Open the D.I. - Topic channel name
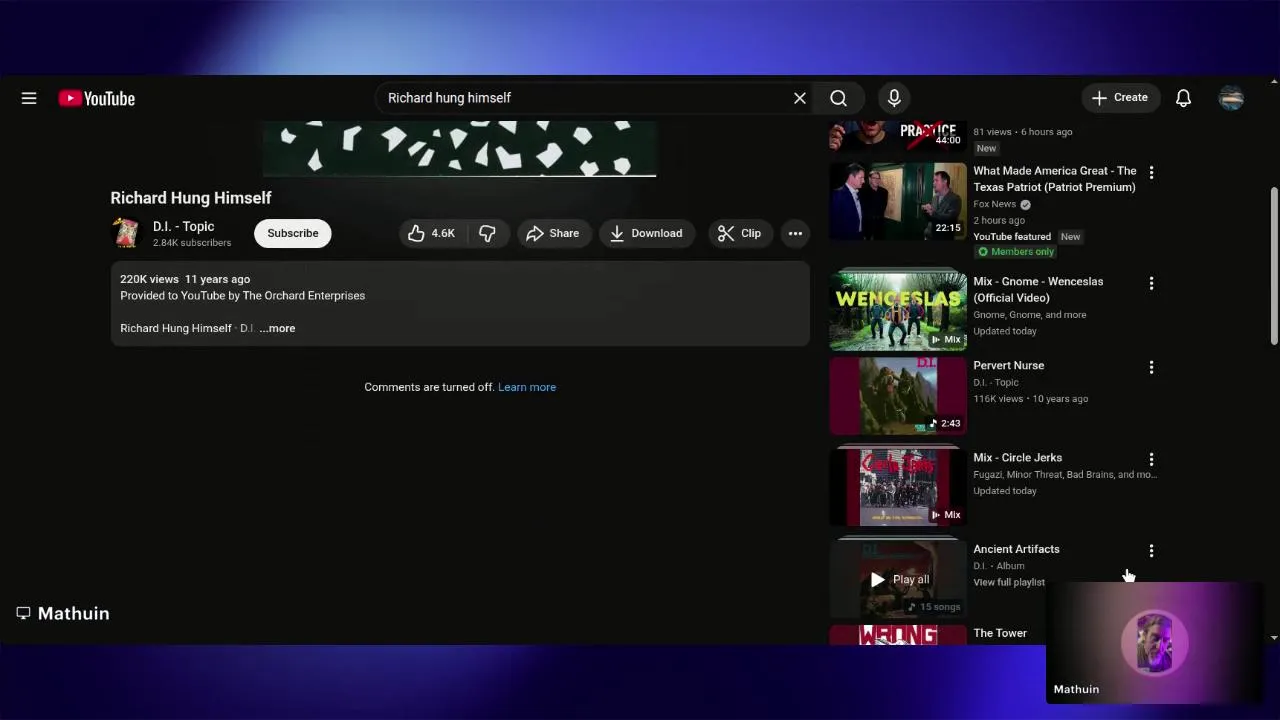 tap(183, 227)
